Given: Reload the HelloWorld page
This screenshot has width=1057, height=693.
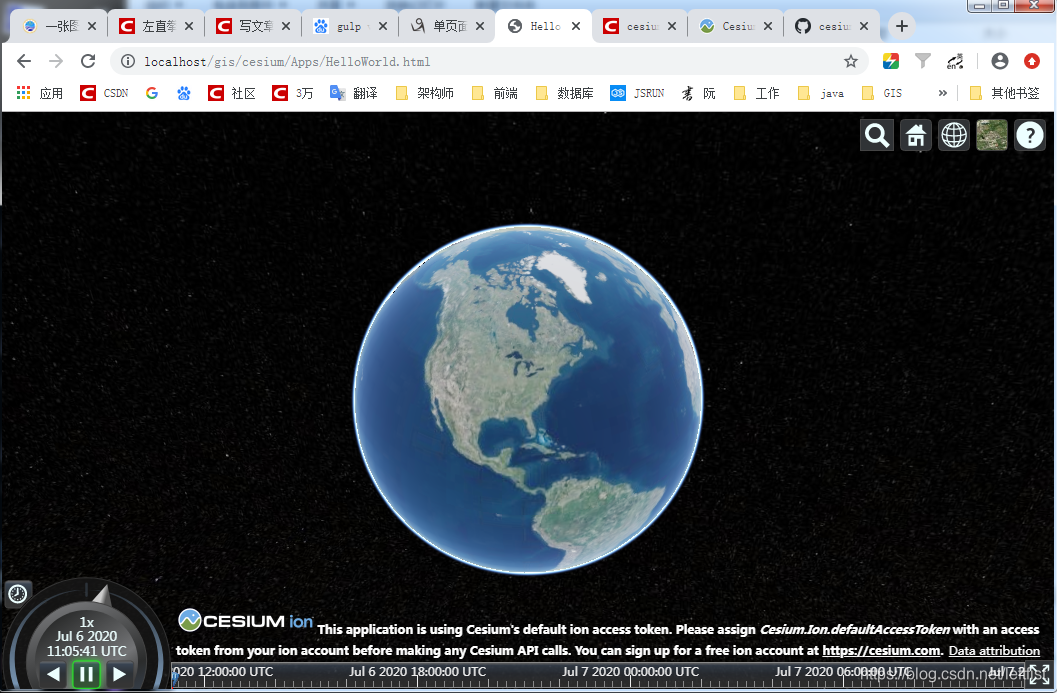Looking at the screenshot, I should [x=88, y=61].
